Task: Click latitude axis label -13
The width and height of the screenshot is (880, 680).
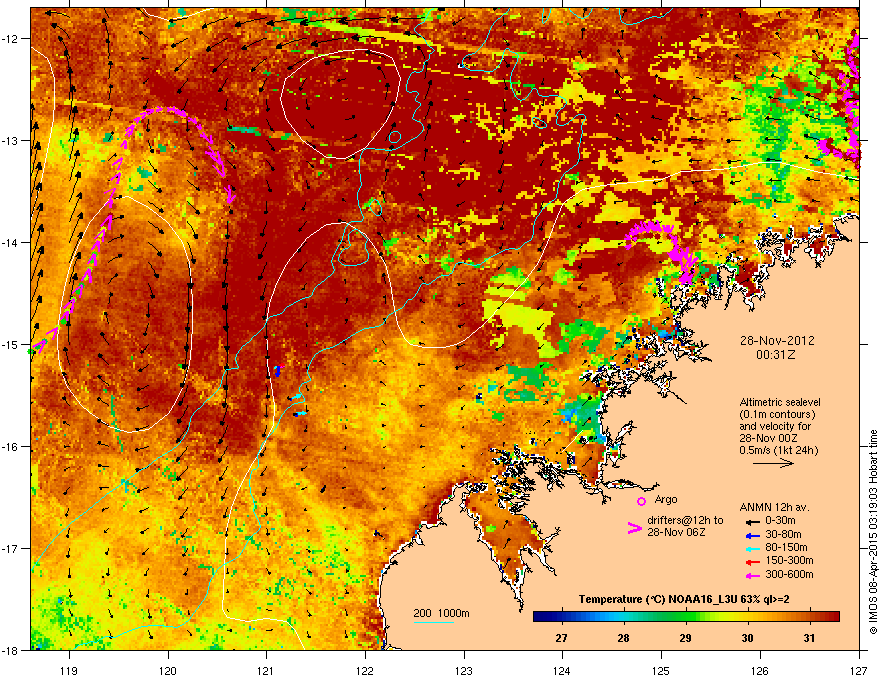Action: point(11,141)
